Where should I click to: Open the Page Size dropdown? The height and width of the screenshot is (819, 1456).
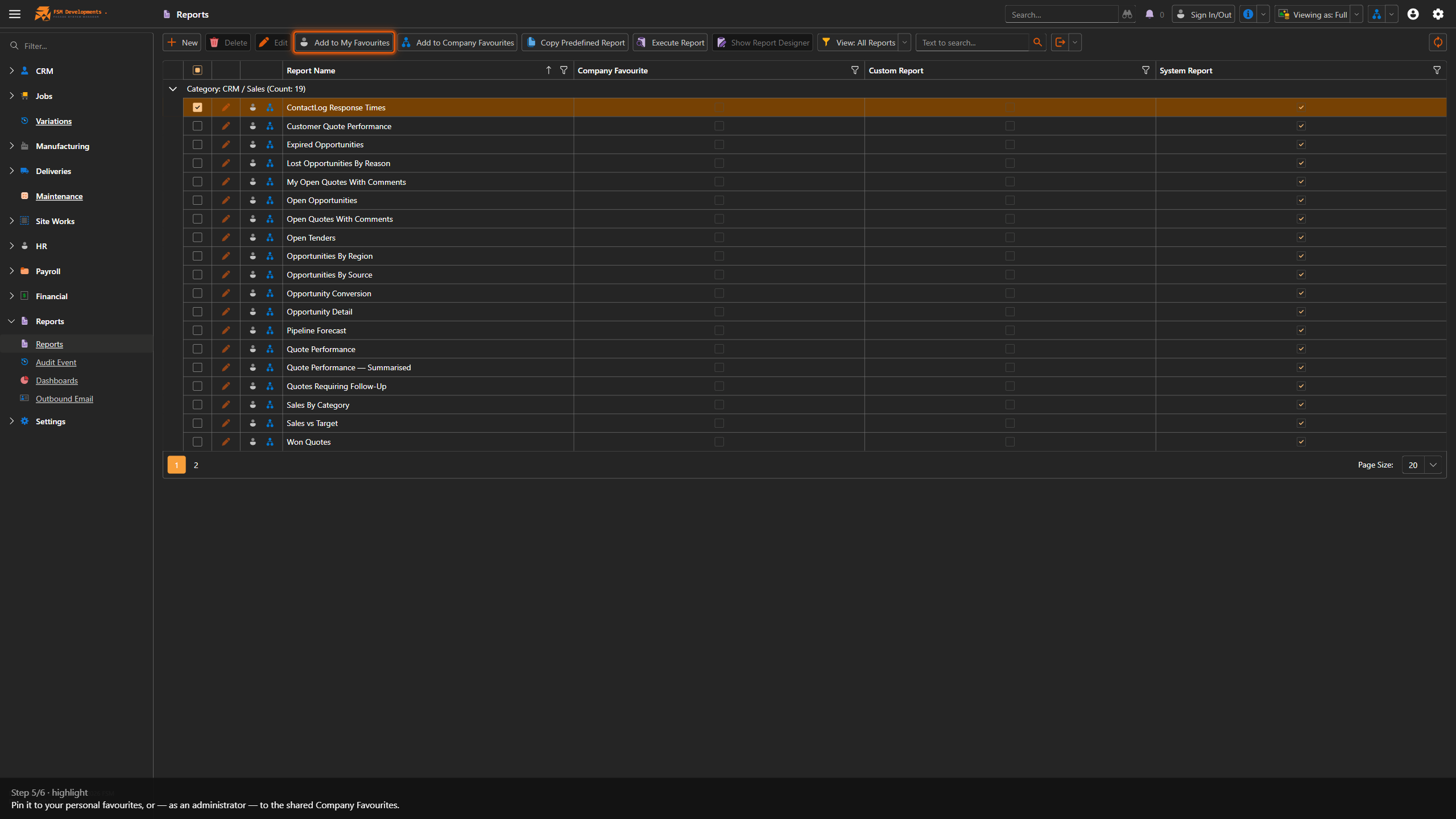click(1433, 465)
